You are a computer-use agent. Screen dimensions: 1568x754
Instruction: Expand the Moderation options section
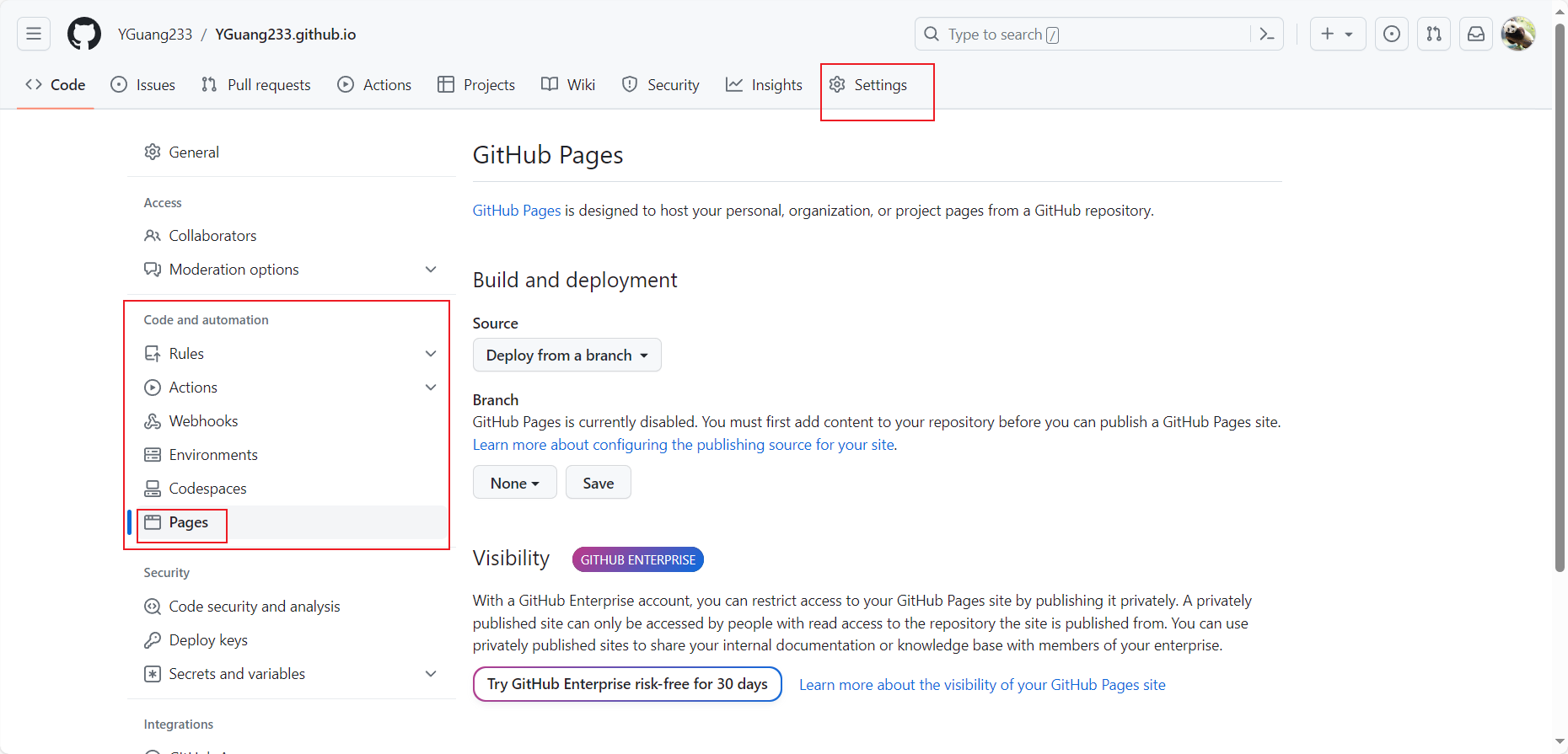coord(431,270)
